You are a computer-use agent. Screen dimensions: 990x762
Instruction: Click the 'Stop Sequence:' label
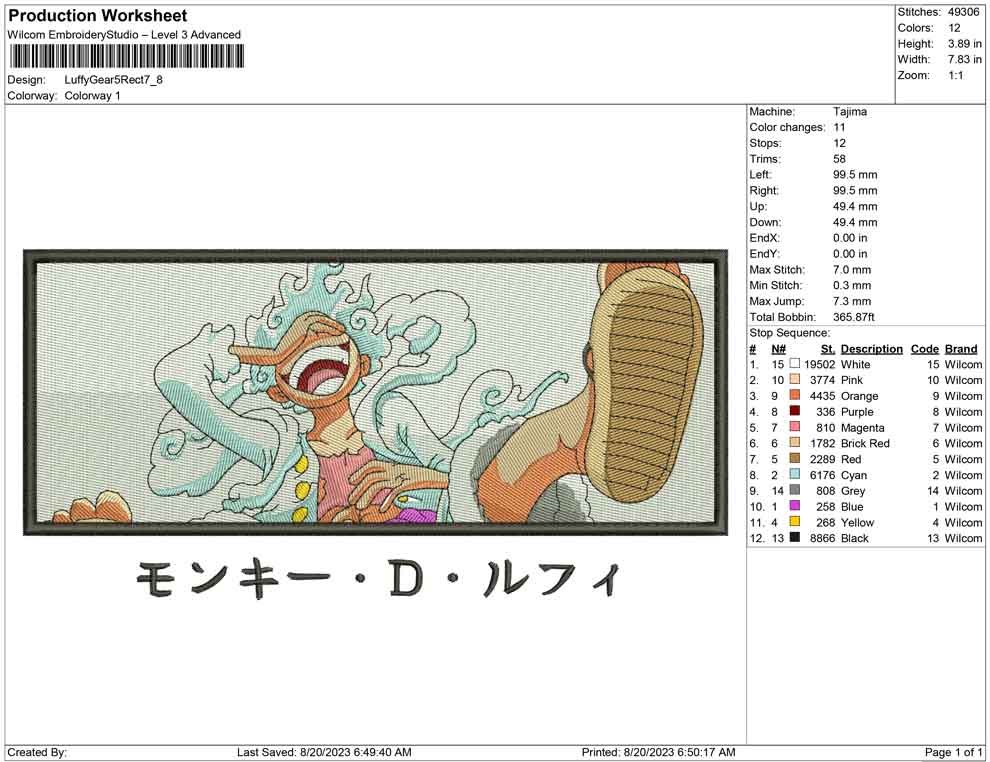pyautogui.click(x=789, y=333)
